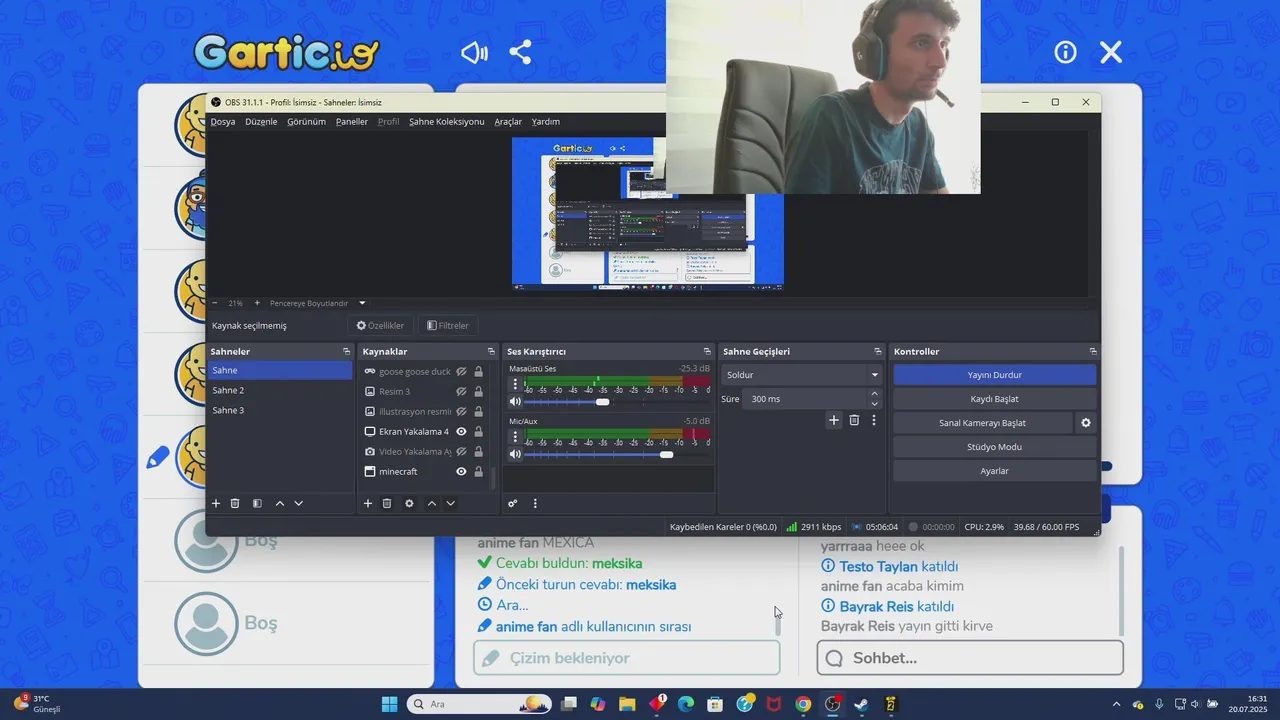Click Sanal Kamerayı Başlat button

[982, 423]
